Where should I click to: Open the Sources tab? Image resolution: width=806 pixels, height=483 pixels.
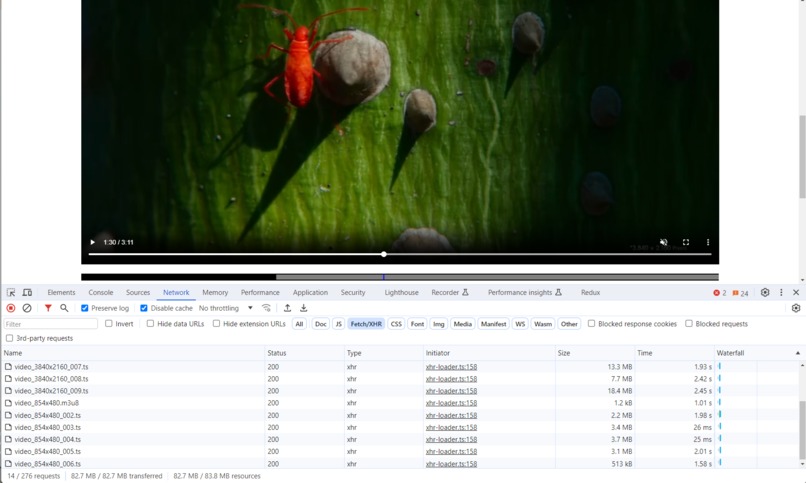pyautogui.click(x=138, y=292)
